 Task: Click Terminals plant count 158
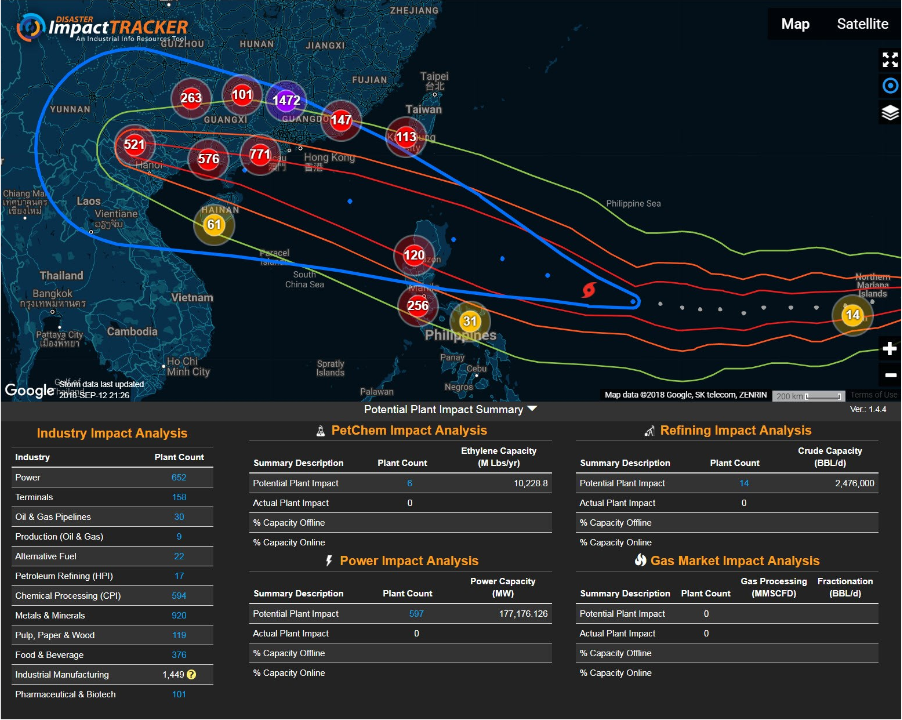point(179,497)
